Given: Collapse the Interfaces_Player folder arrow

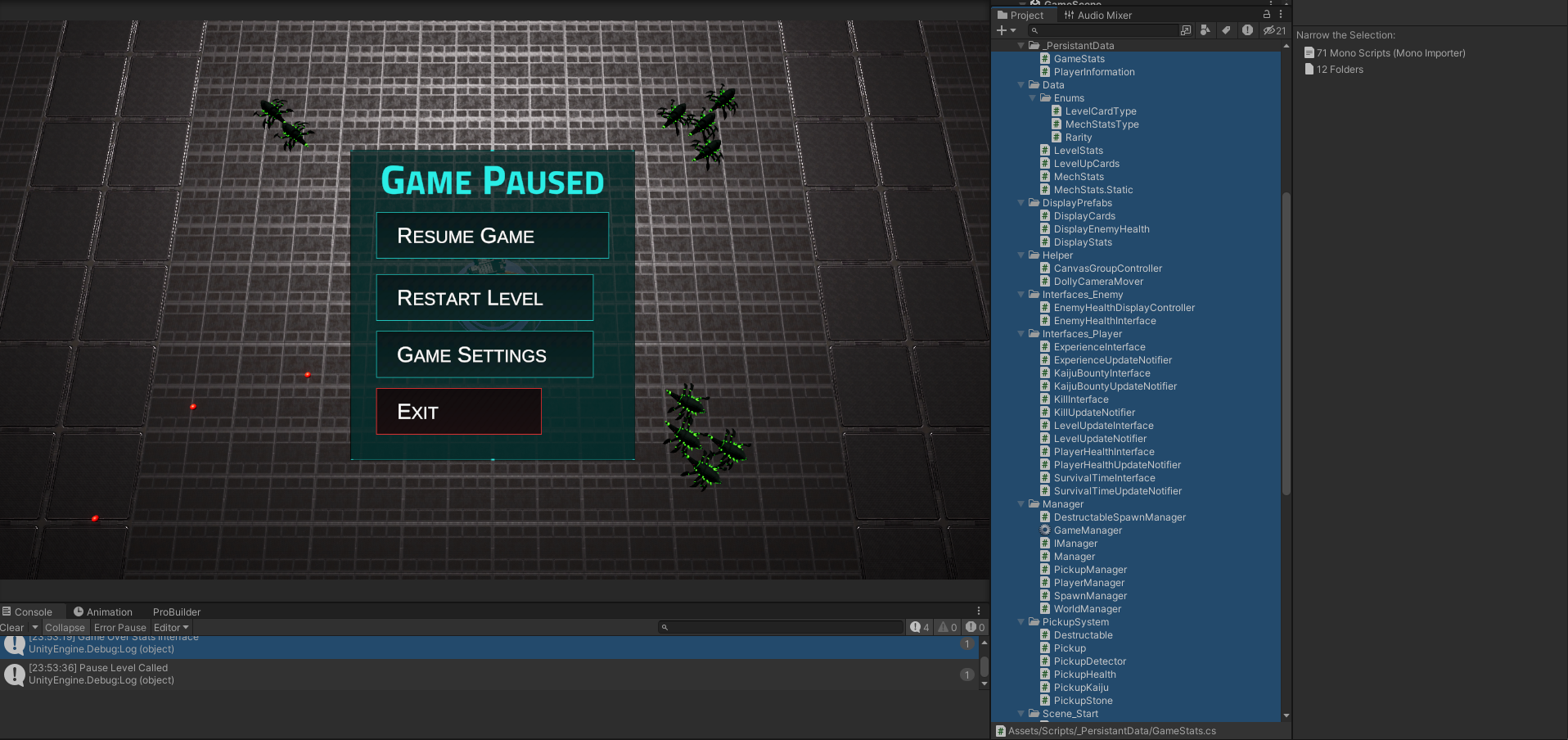Looking at the screenshot, I should click(1021, 334).
